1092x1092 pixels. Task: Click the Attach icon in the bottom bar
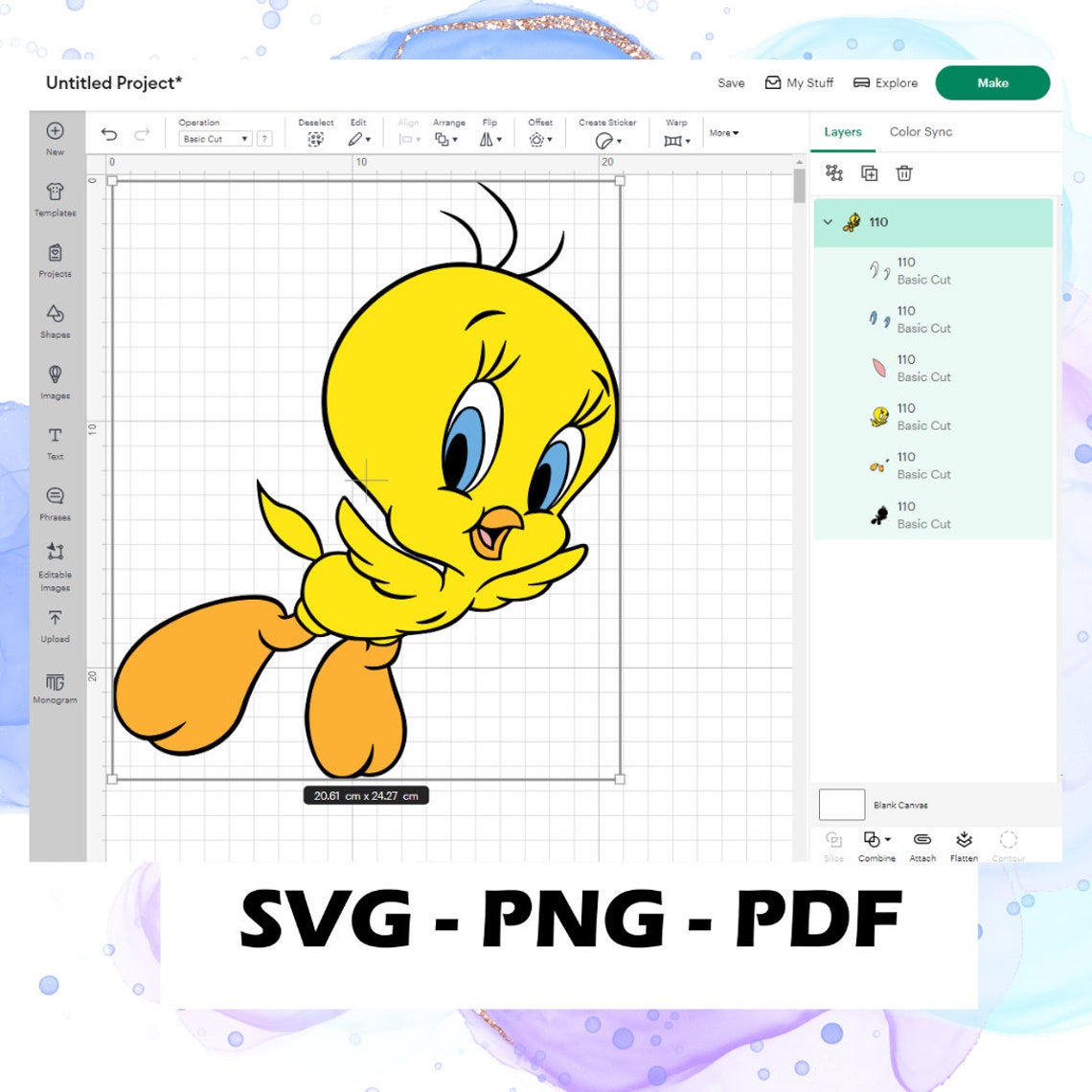click(x=922, y=841)
